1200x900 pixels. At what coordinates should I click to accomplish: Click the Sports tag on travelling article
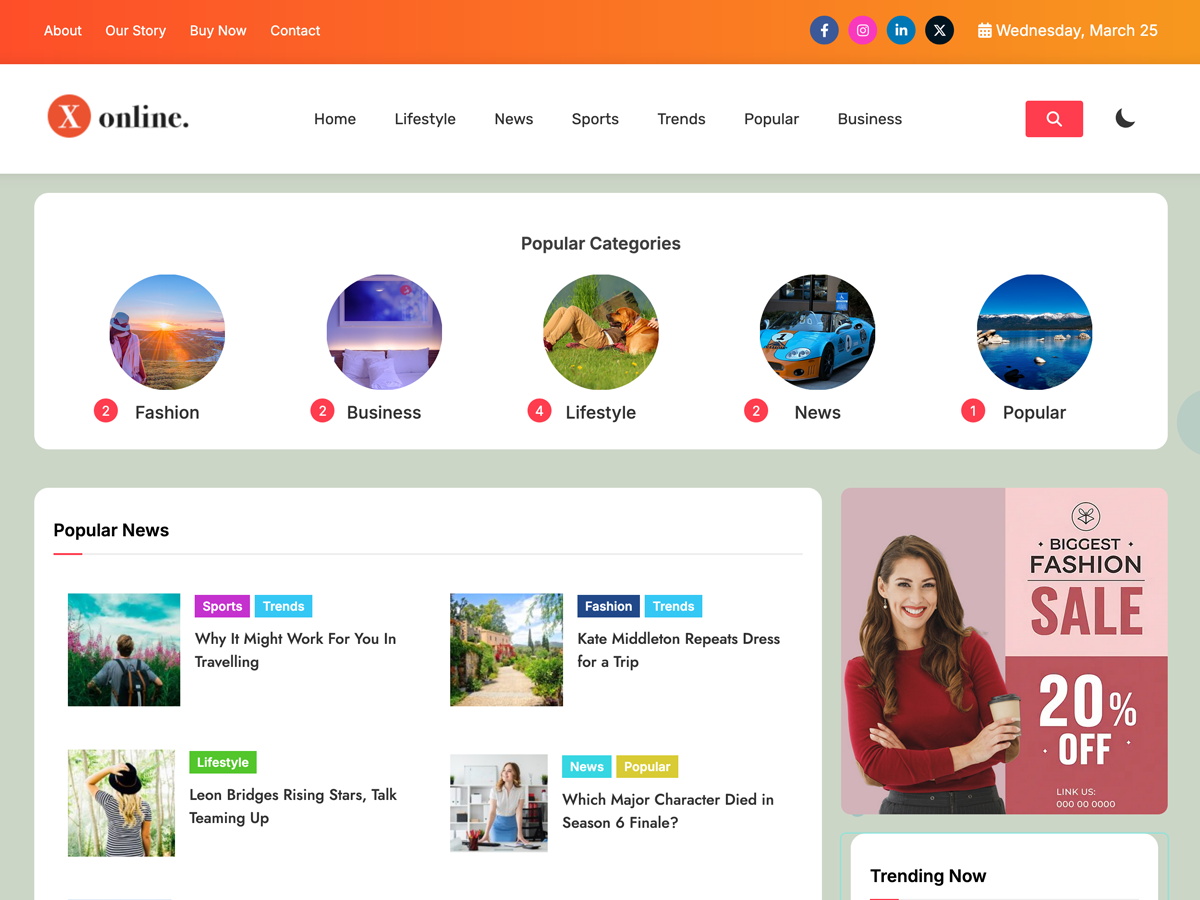coord(222,606)
